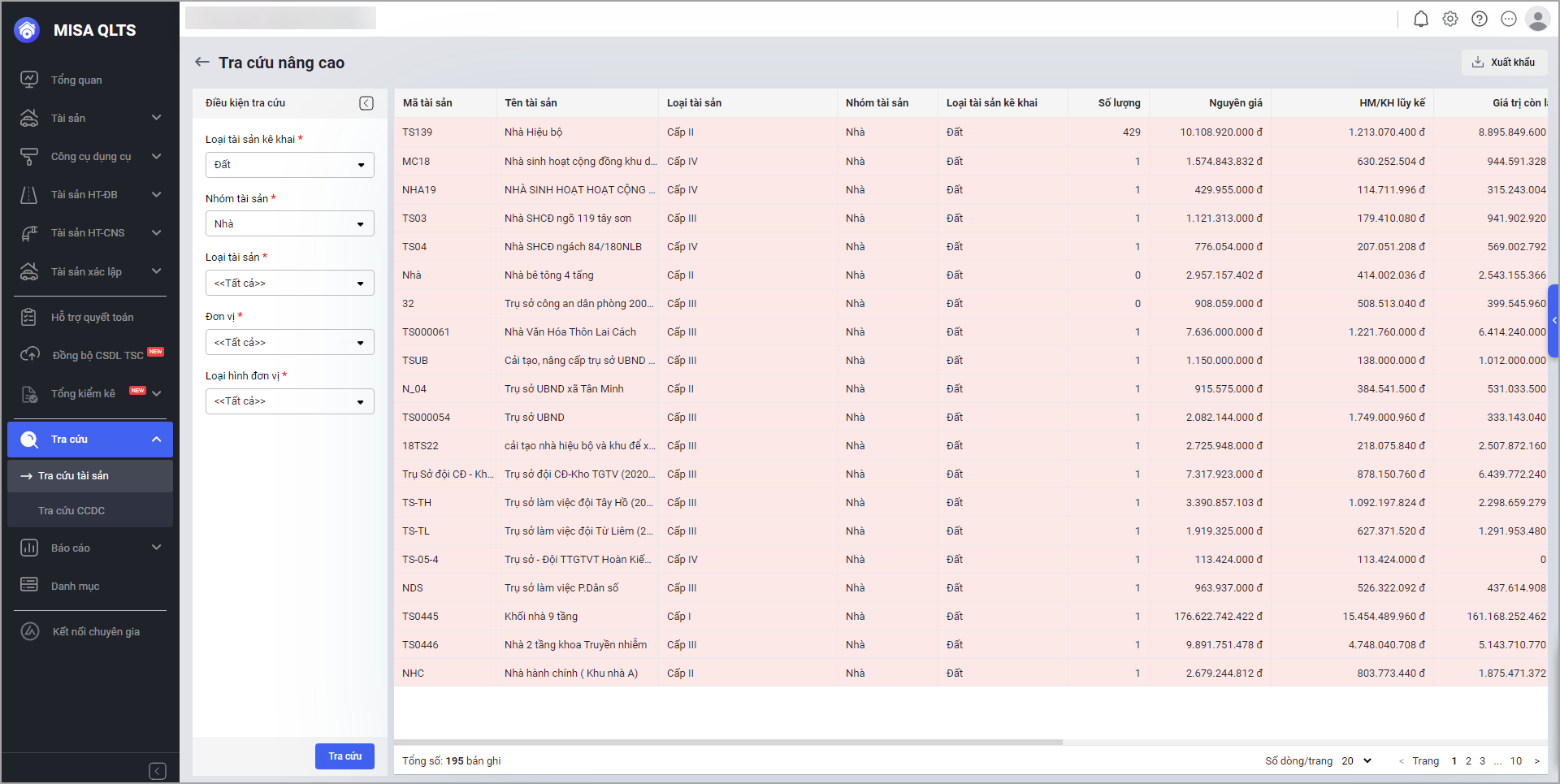Select Tra cứu CCDC submenu item

[71, 510]
